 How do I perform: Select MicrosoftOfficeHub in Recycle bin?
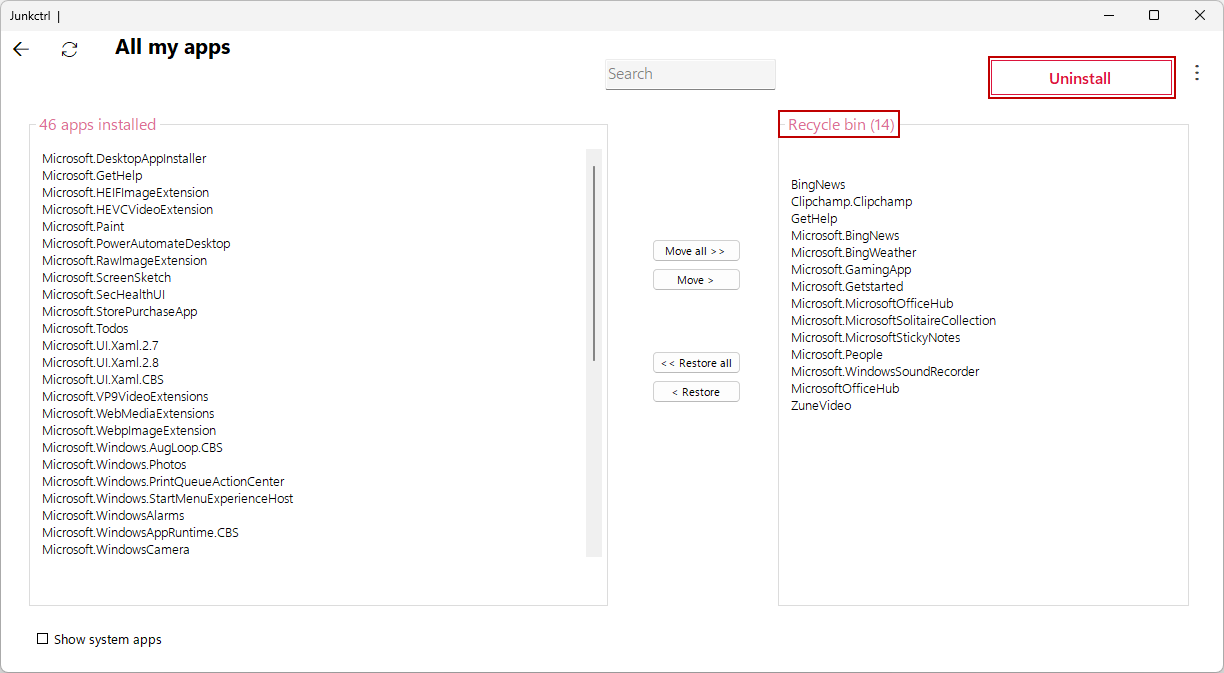[845, 389]
